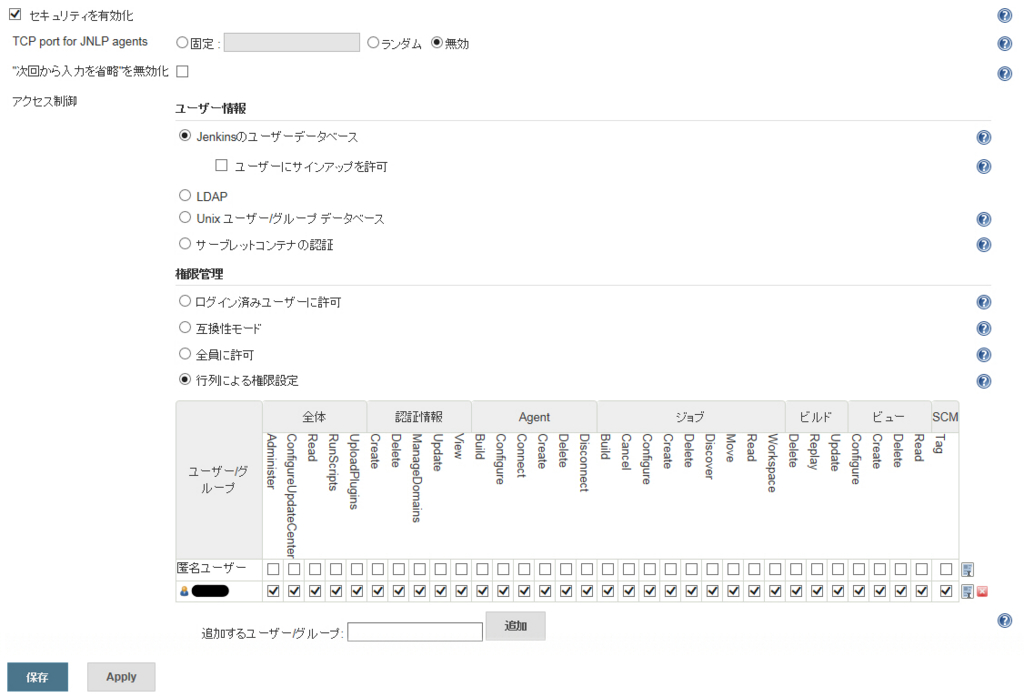The width and height of the screenshot is (1024, 697).
Task: Open help for 全員に許可
Action: coord(984,355)
